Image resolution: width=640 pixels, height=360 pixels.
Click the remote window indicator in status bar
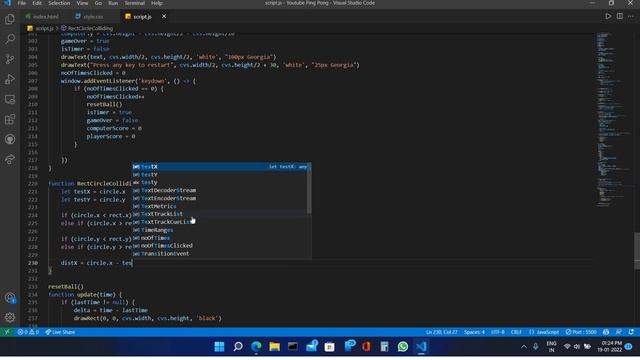[7, 332]
